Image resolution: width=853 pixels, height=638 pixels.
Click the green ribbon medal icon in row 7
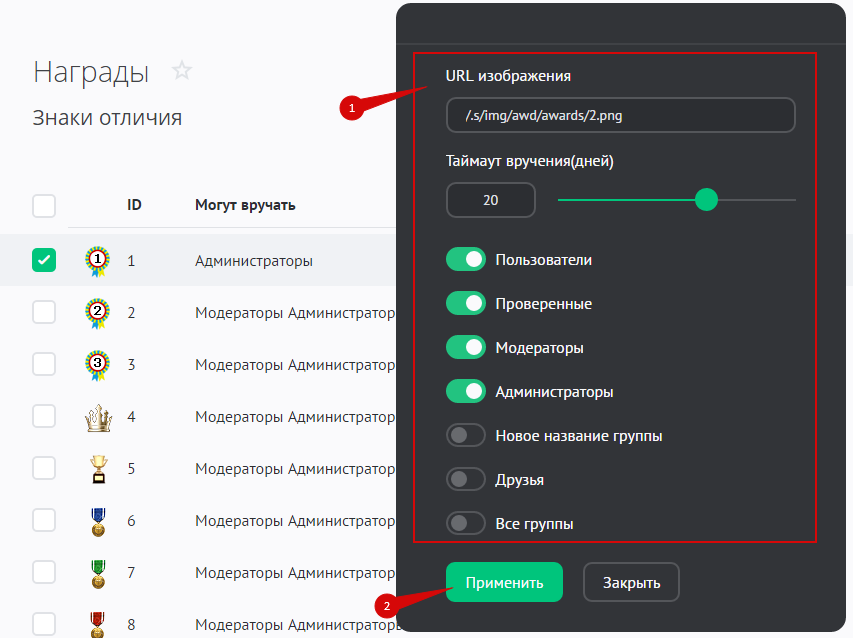97,573
